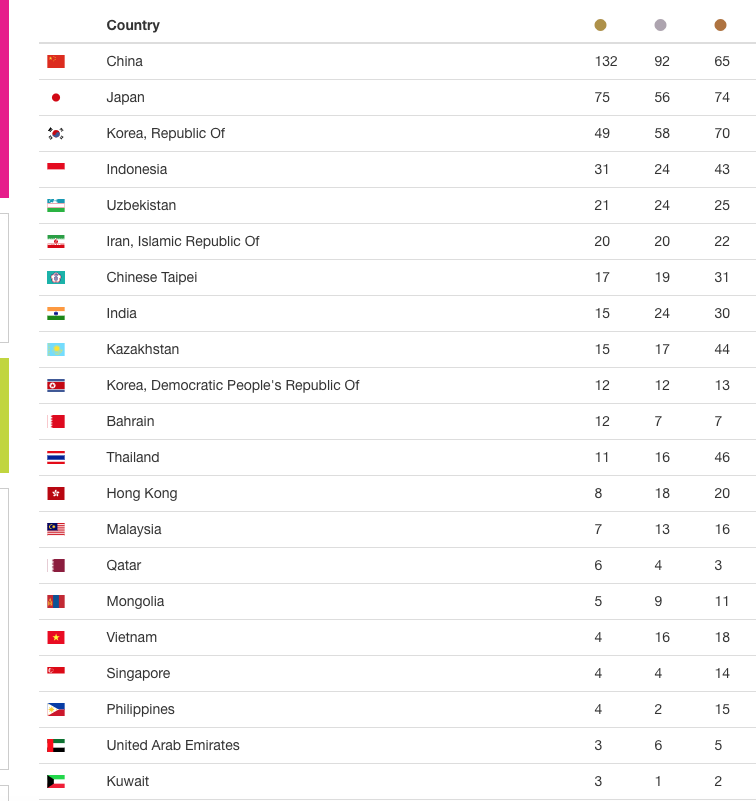Click the Uzbekistan flag icon
Viewport: 756px width, 801px height.
[x=56, y=205]
